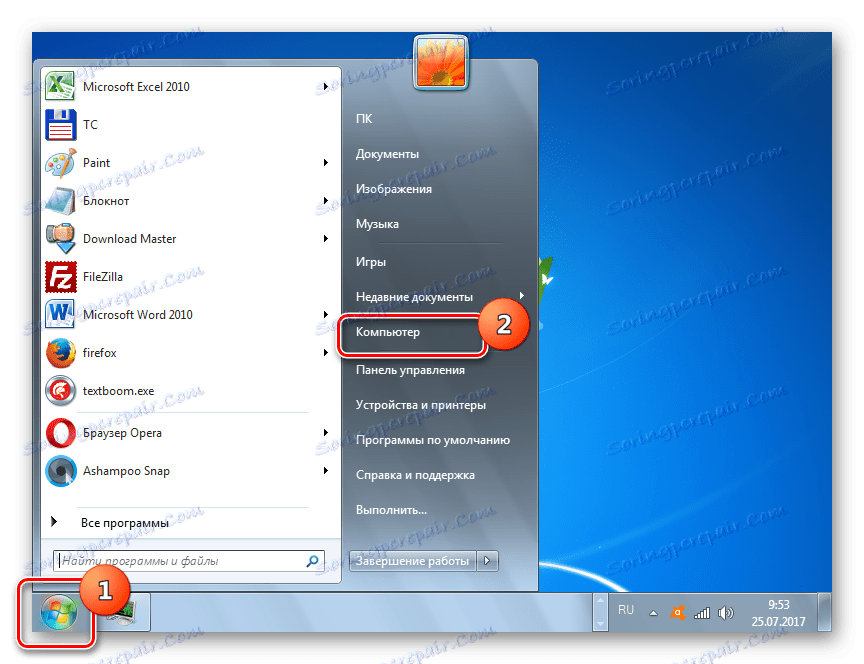The height and width of the screenshot is (664, 864).
Task: Expand firefox jump list arrow
Action: coord(326,353)
